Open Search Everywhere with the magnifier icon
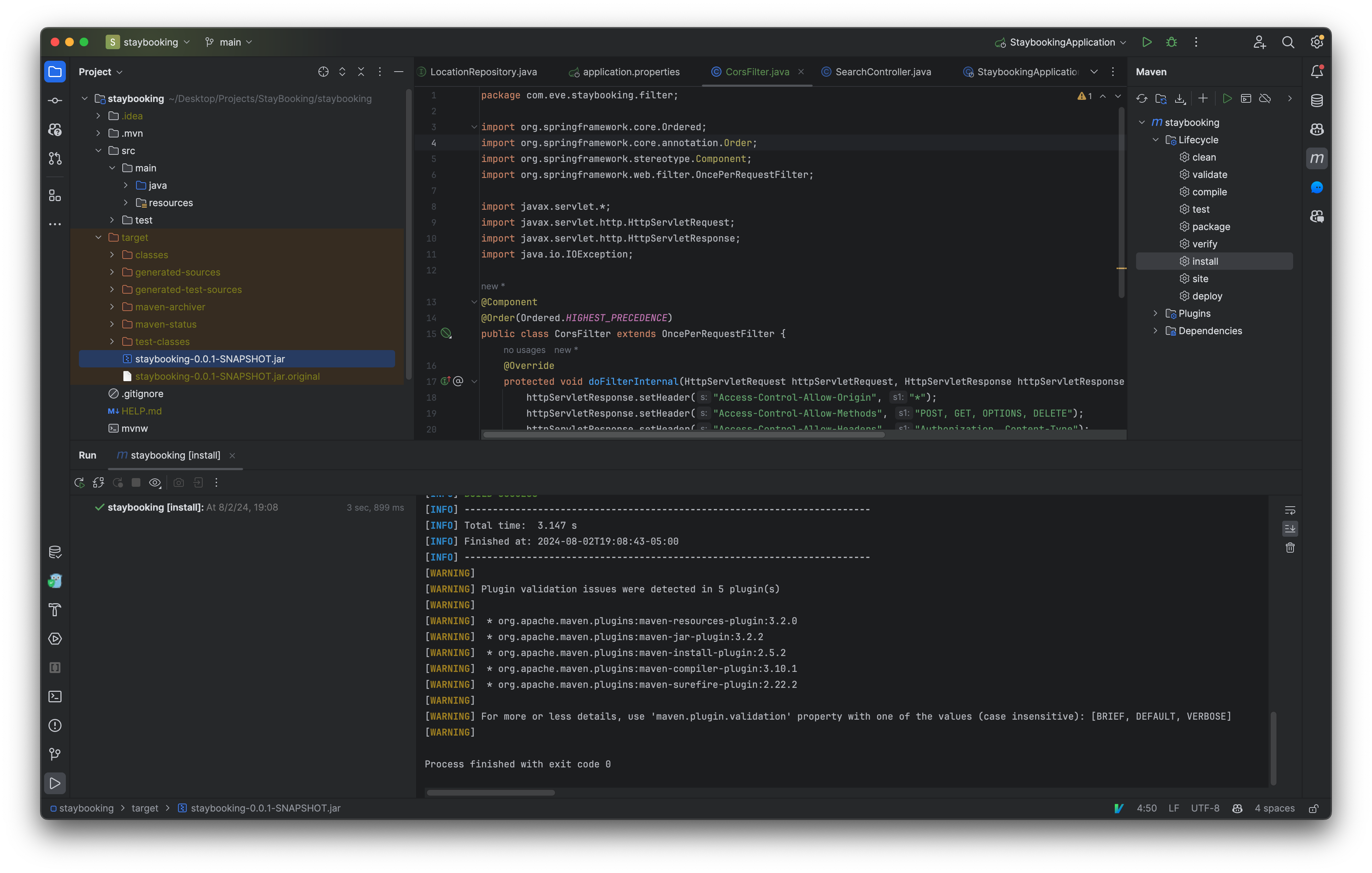1372x873 pixels. point(1288,42)
